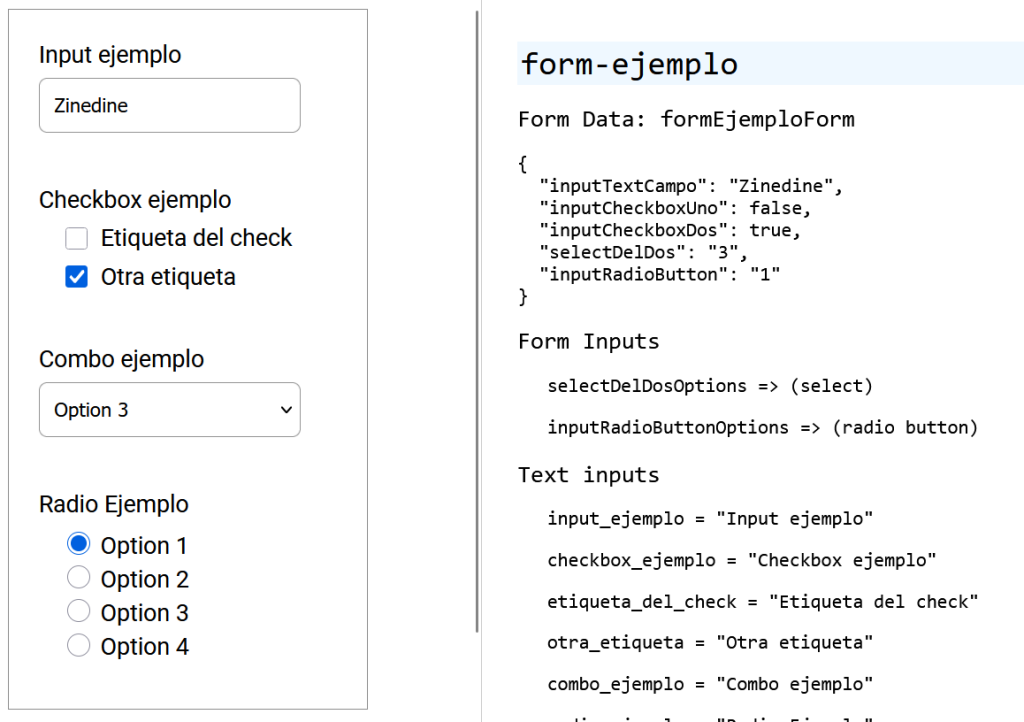Screen dimensions: 1024x722
Task: Click the 'Combo ejemplo' label
Action: 121,359
